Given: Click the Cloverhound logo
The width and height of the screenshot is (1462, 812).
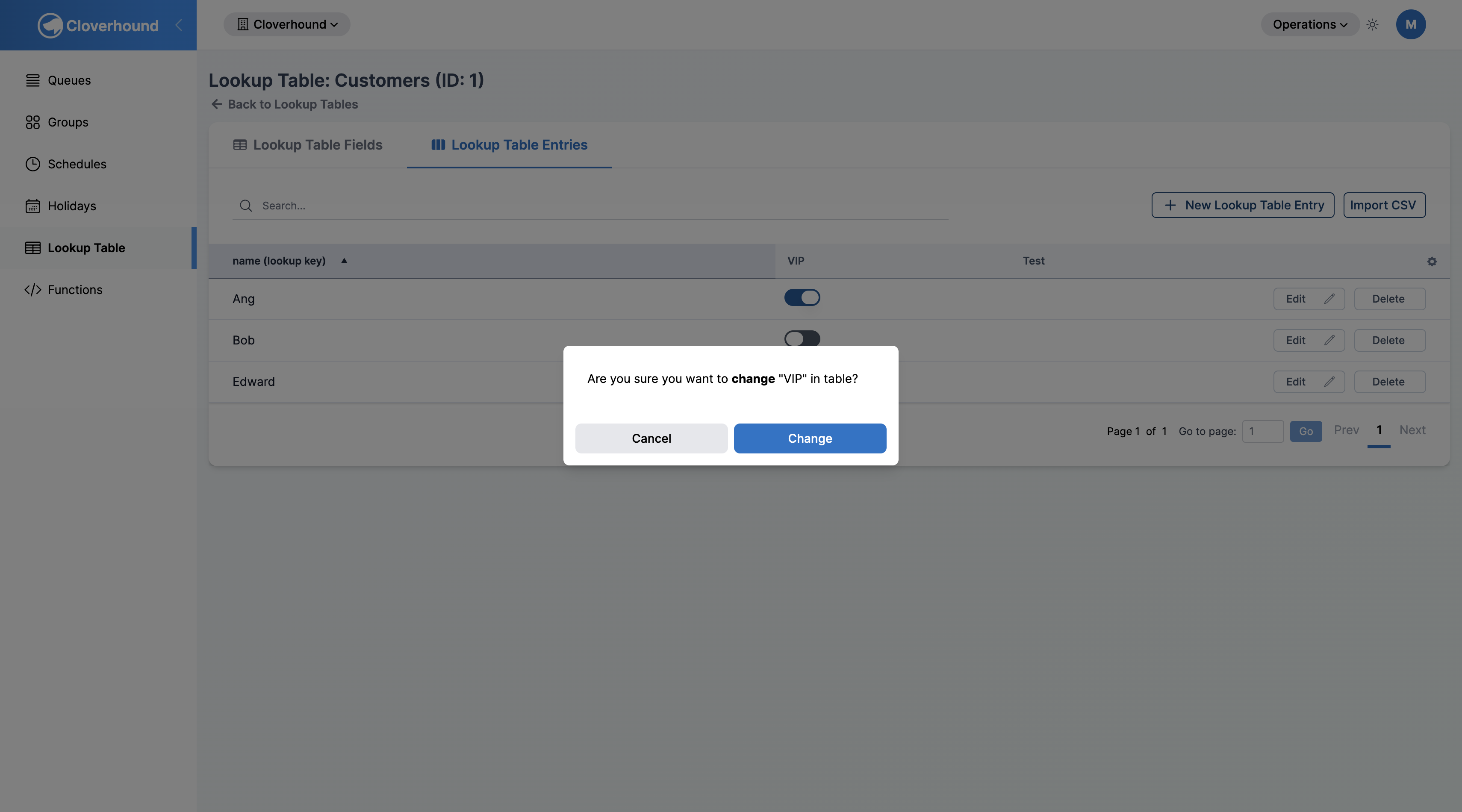Looking at the screenshot, I should (98, 26).
